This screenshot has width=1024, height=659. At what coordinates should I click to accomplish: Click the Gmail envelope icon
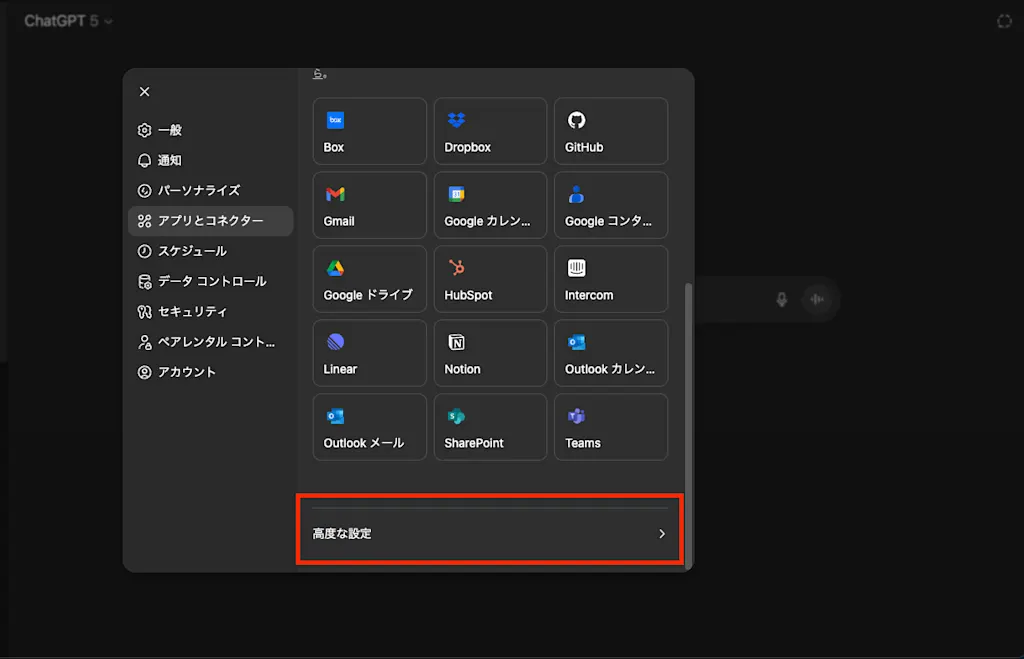[335, 194]
